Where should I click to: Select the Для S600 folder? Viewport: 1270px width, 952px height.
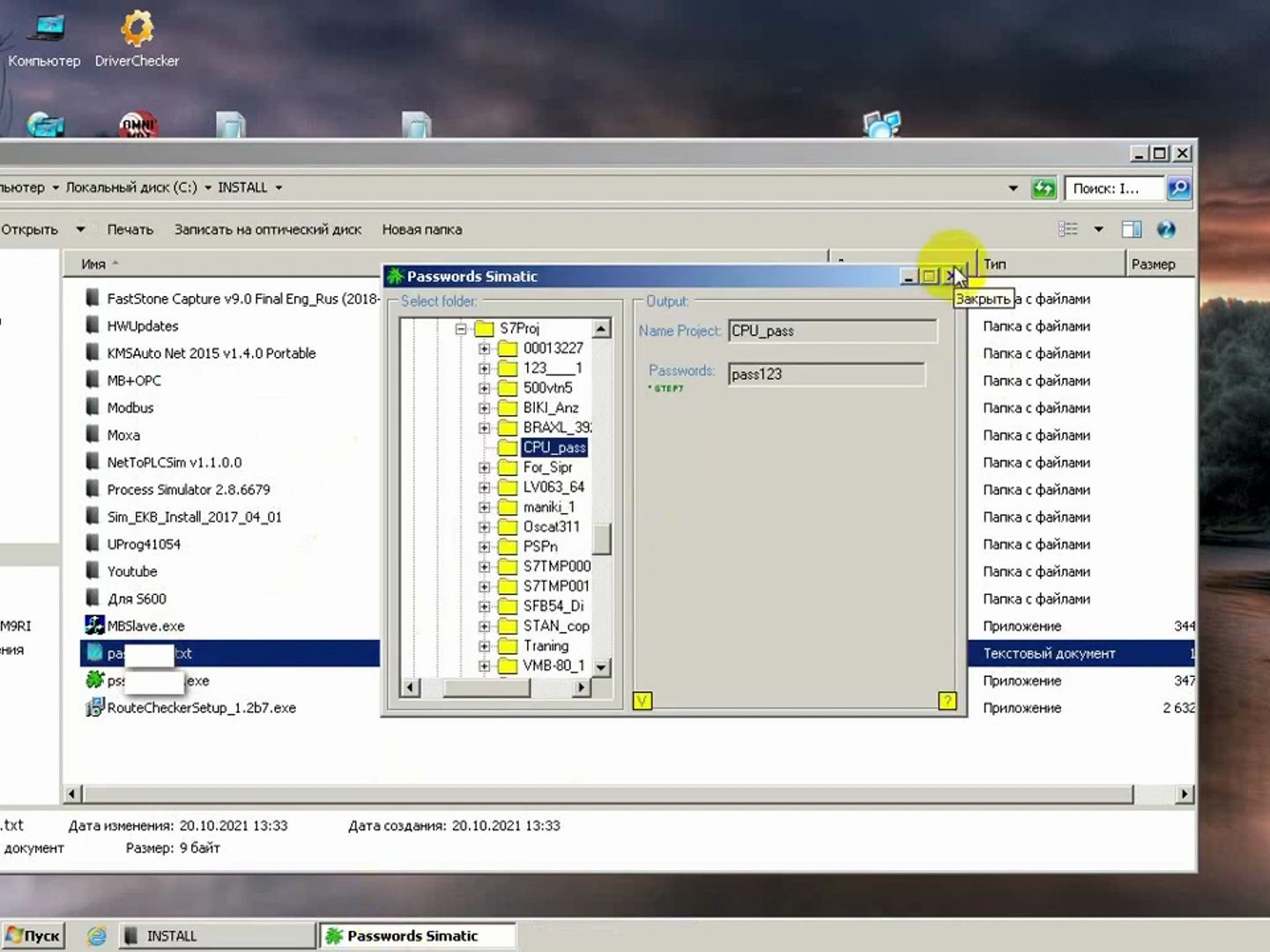tap(137, 599)
